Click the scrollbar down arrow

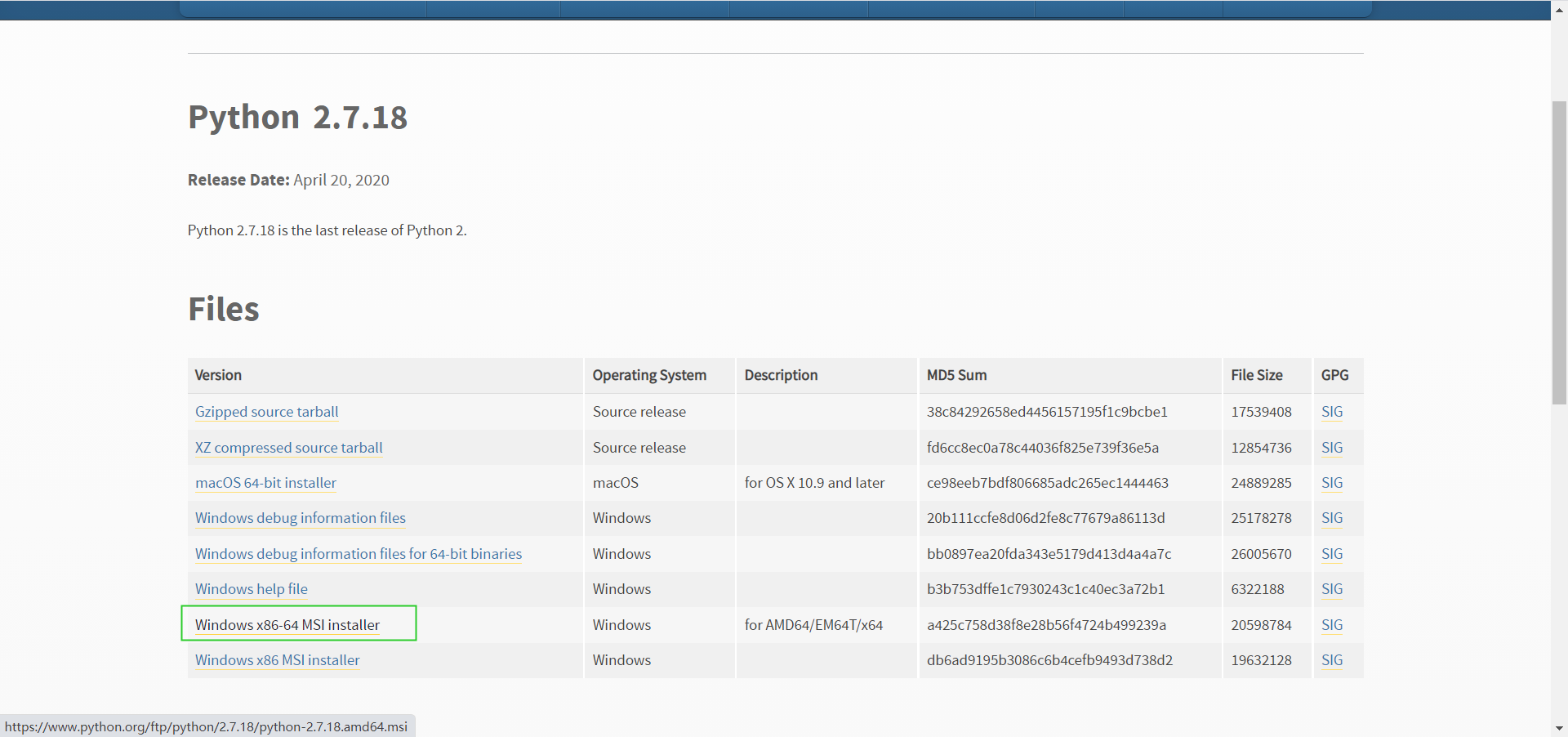tap(1559, 728)
